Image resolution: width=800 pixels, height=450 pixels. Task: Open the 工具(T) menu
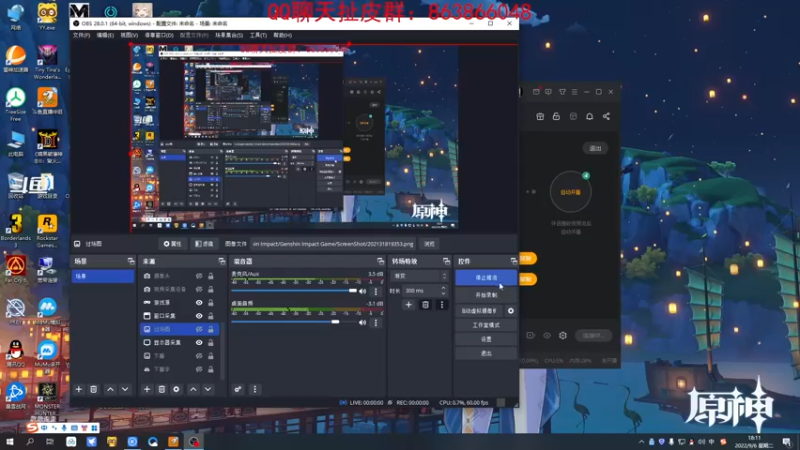258,35
